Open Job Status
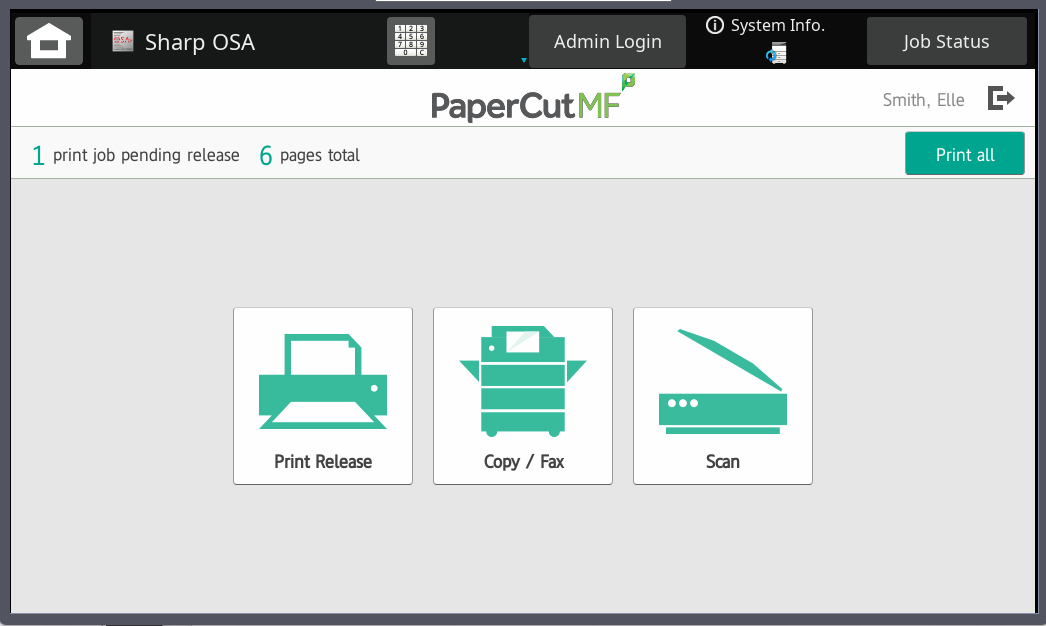This screenshot has height=626, width=1046. click(947, 41)
